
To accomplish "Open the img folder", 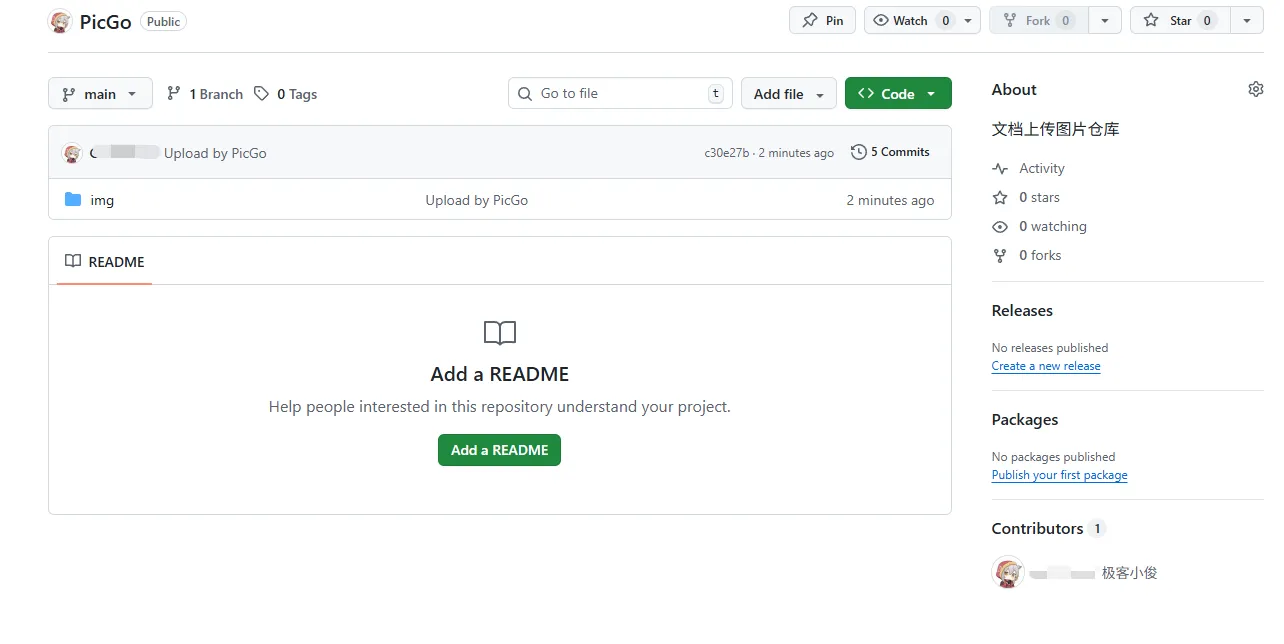I will click(x=102, y=200).
